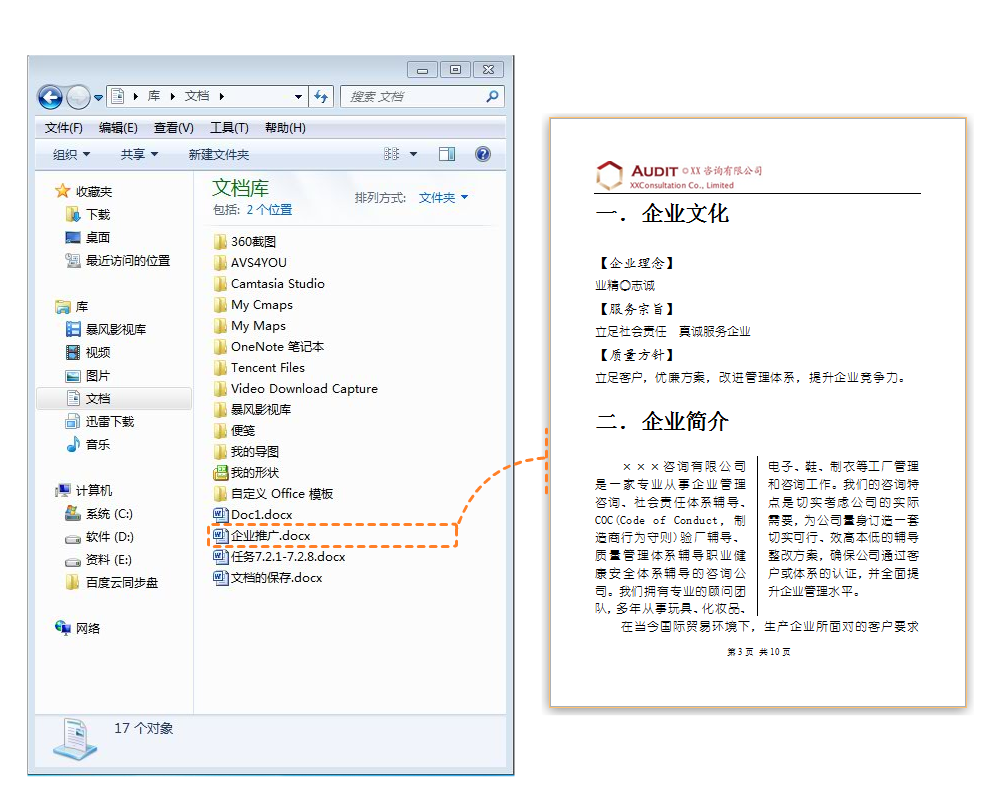Open the 工具(T) menu

[x=229, y=128]
